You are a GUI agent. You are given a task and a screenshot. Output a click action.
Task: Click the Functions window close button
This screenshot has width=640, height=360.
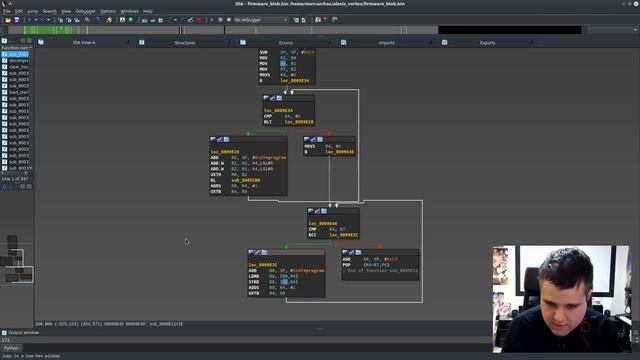coord(29,41)
